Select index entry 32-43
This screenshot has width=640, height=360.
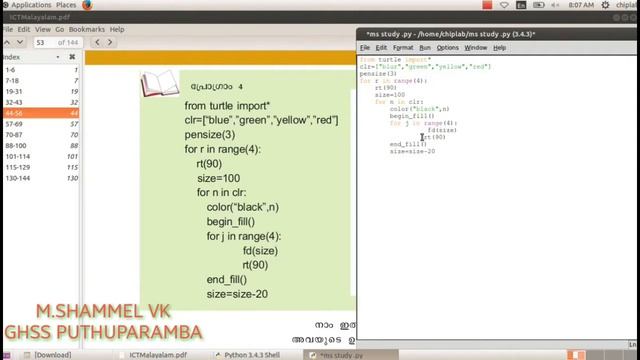point(41,102)
